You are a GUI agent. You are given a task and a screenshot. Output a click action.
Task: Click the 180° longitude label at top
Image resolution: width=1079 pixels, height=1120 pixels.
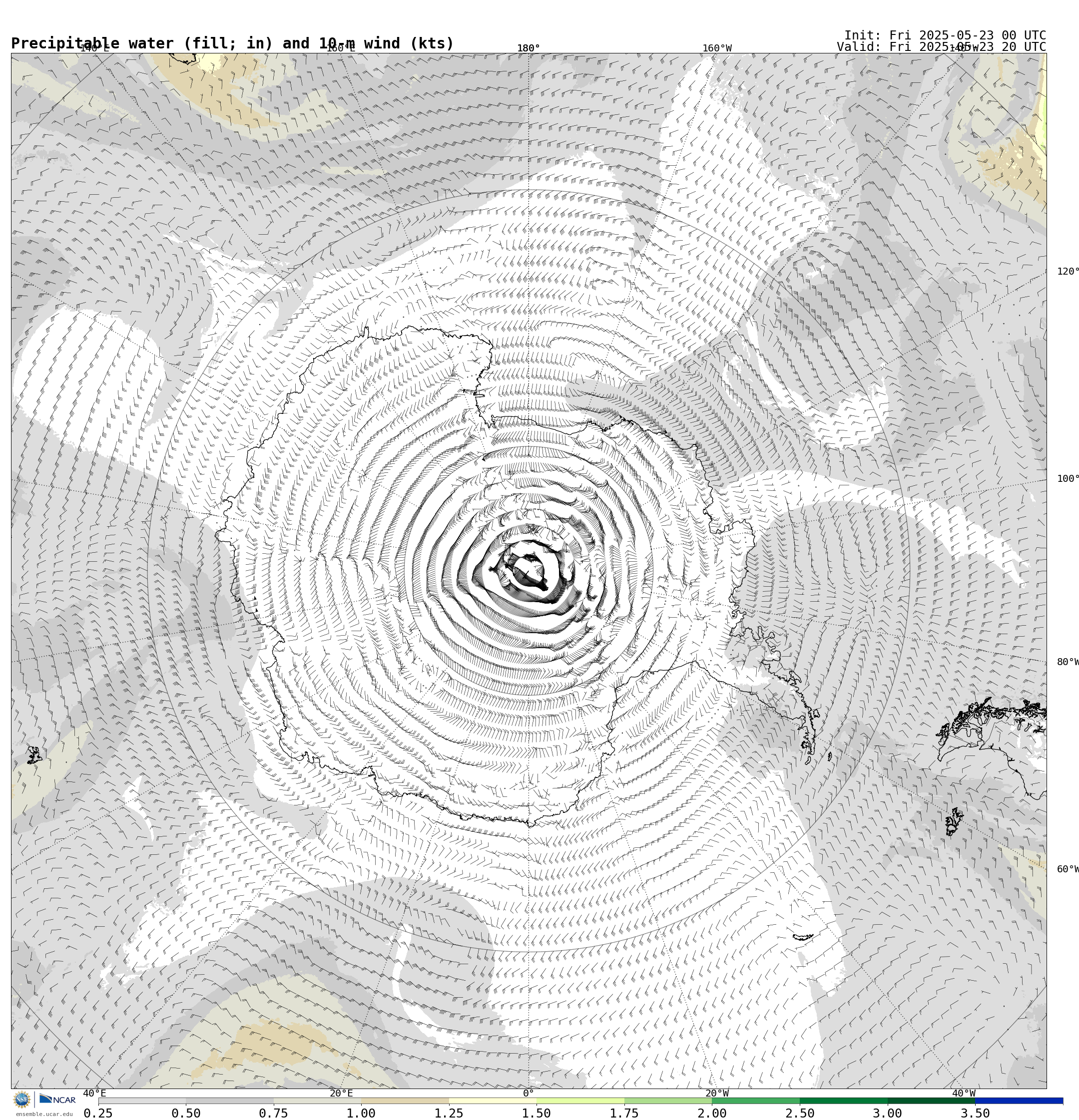(529, 48)
